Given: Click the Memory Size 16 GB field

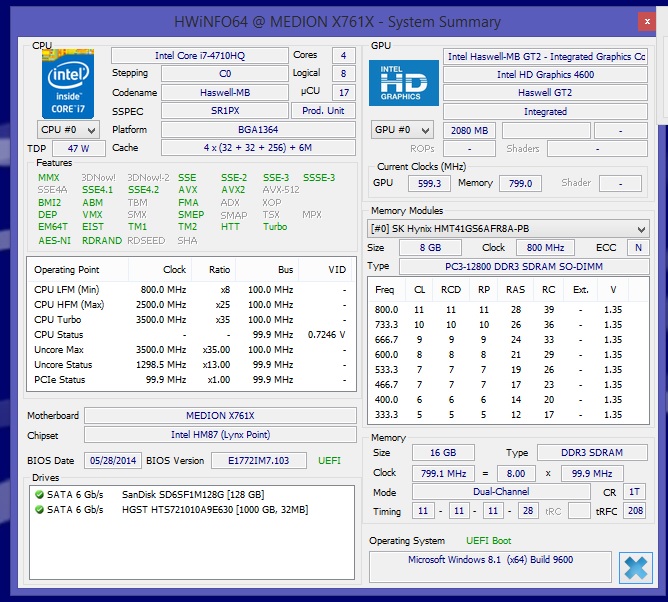Looking at the screenshot, I should click(443, 452).
